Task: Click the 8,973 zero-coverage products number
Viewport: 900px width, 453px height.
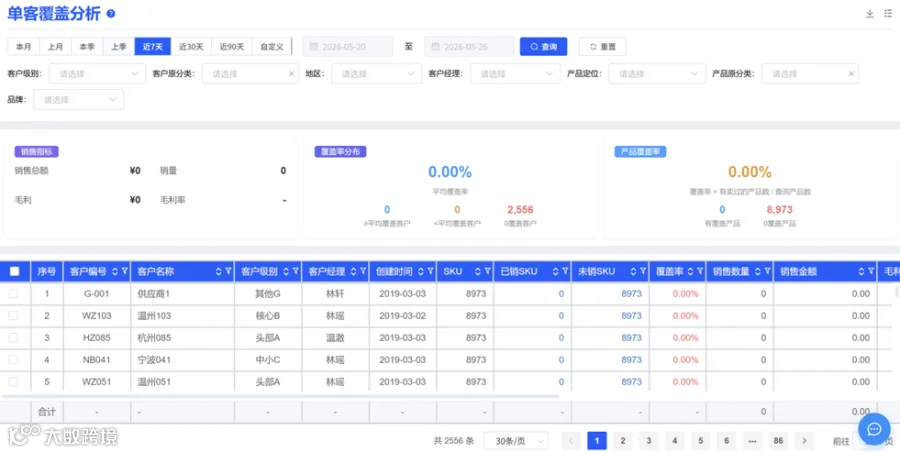Action: 779,210
